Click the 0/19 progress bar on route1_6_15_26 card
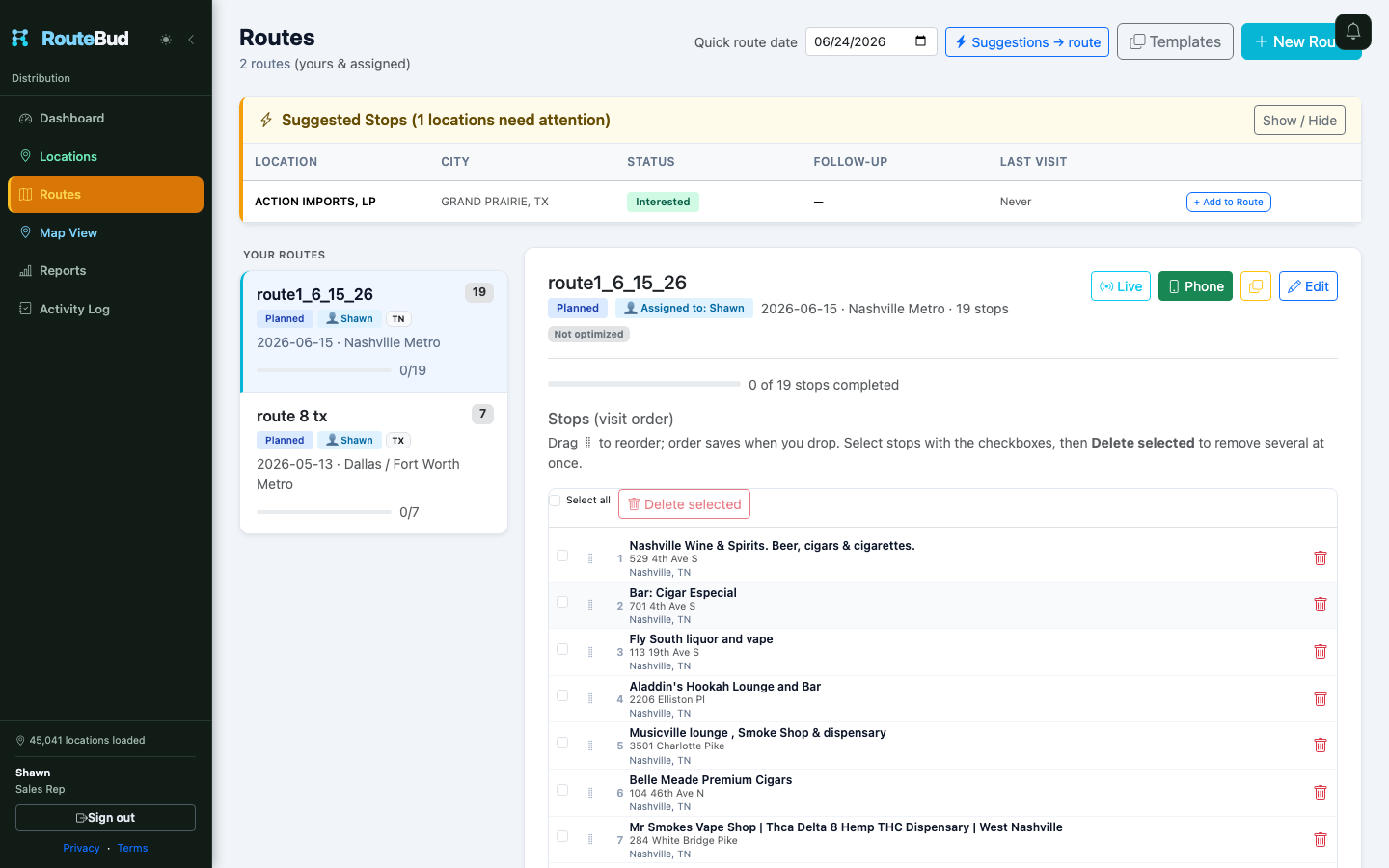Viewport: 1389px width, 868px height. coord(324,370)
